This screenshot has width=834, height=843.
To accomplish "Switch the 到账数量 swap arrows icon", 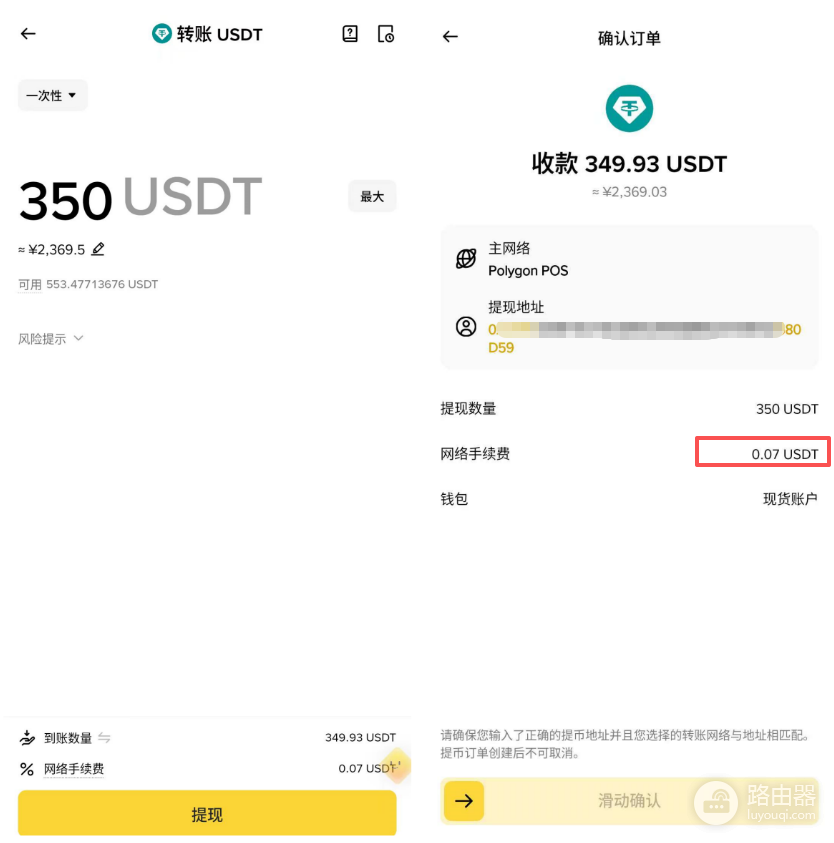I will pos(104,738).
